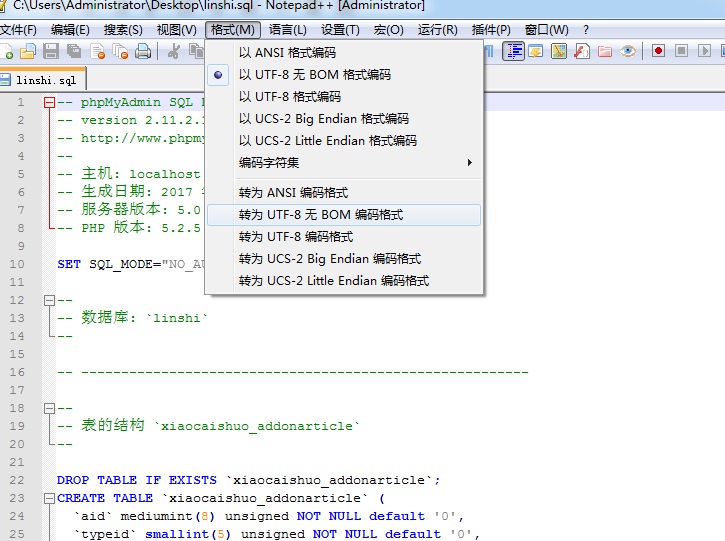Switch to the linshi.sql tab
The width and height of the screenshot is (725, 541).
pos(44,80)
